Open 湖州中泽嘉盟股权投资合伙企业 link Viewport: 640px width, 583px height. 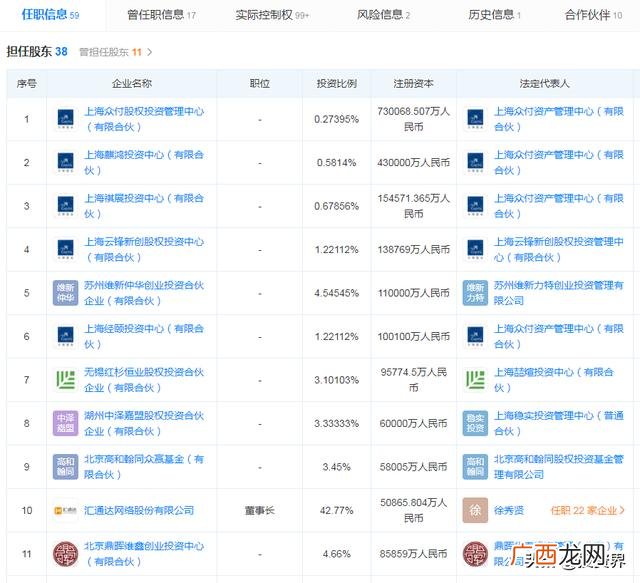pos(144,423)
